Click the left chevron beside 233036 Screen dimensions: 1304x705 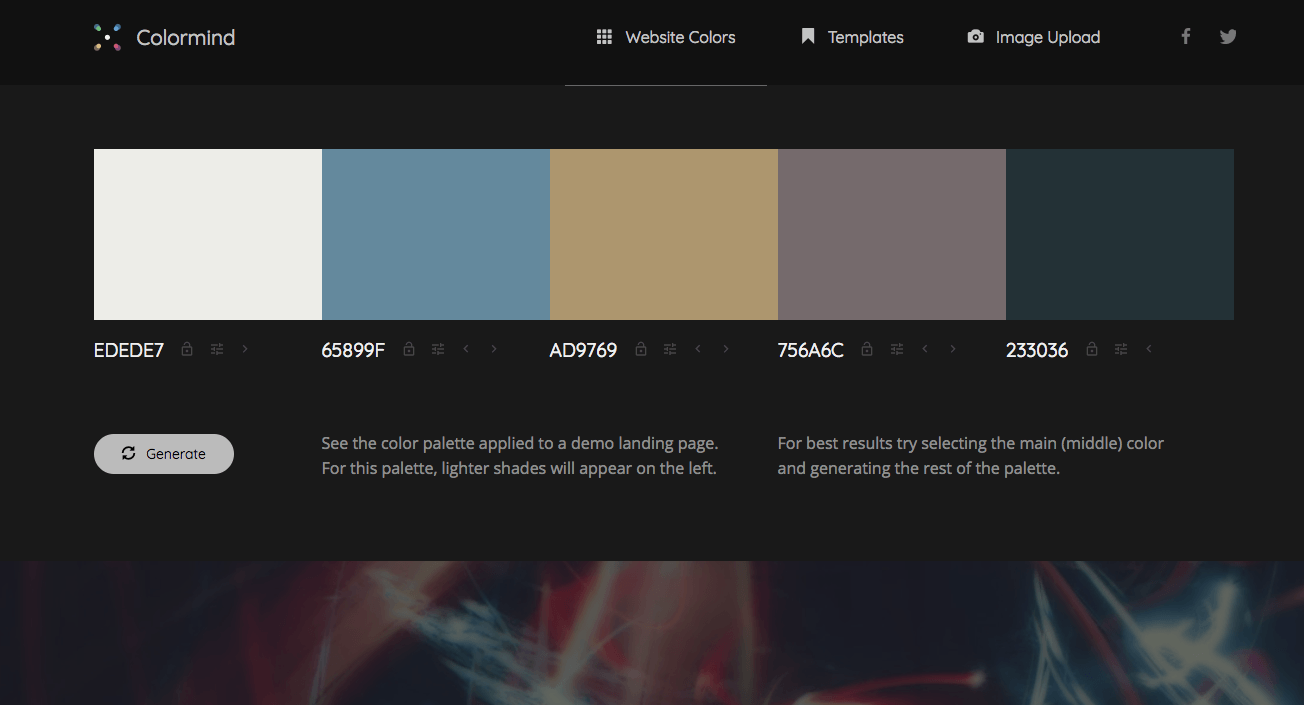[x=1148, y=349]
